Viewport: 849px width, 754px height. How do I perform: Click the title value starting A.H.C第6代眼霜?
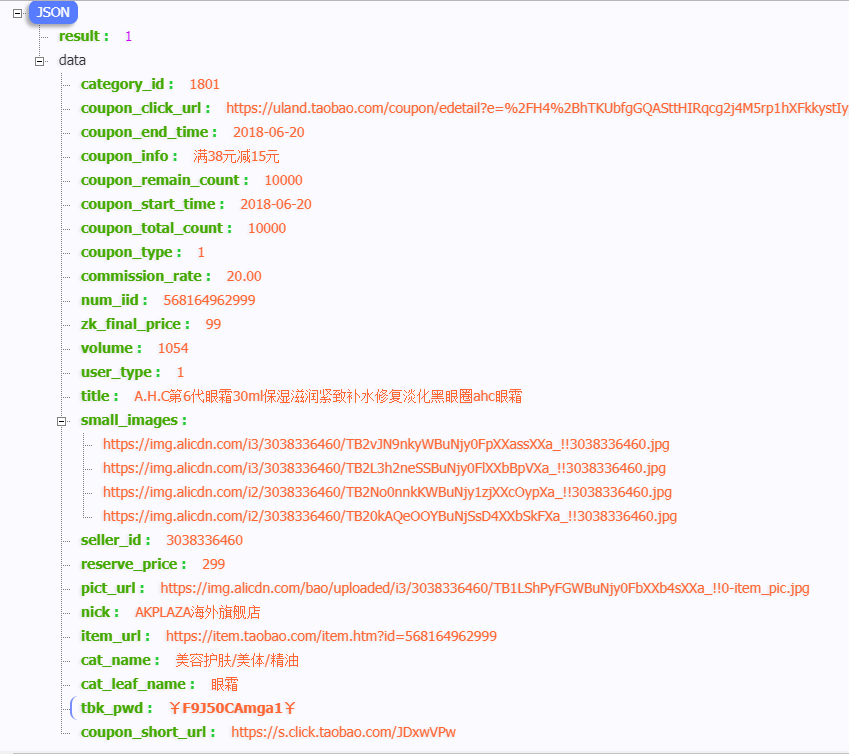pos(328,396)
